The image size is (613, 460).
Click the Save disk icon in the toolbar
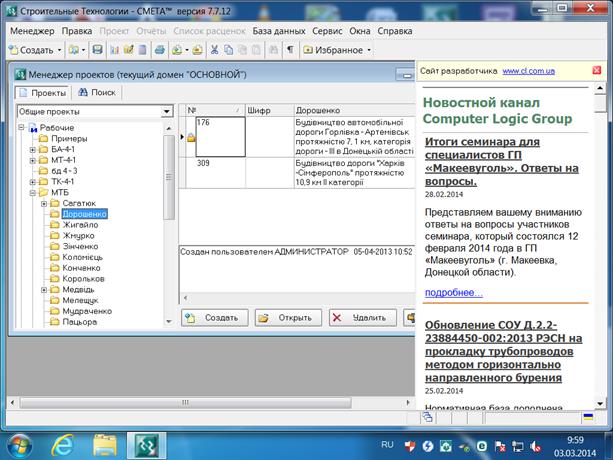tap(98, 49)
